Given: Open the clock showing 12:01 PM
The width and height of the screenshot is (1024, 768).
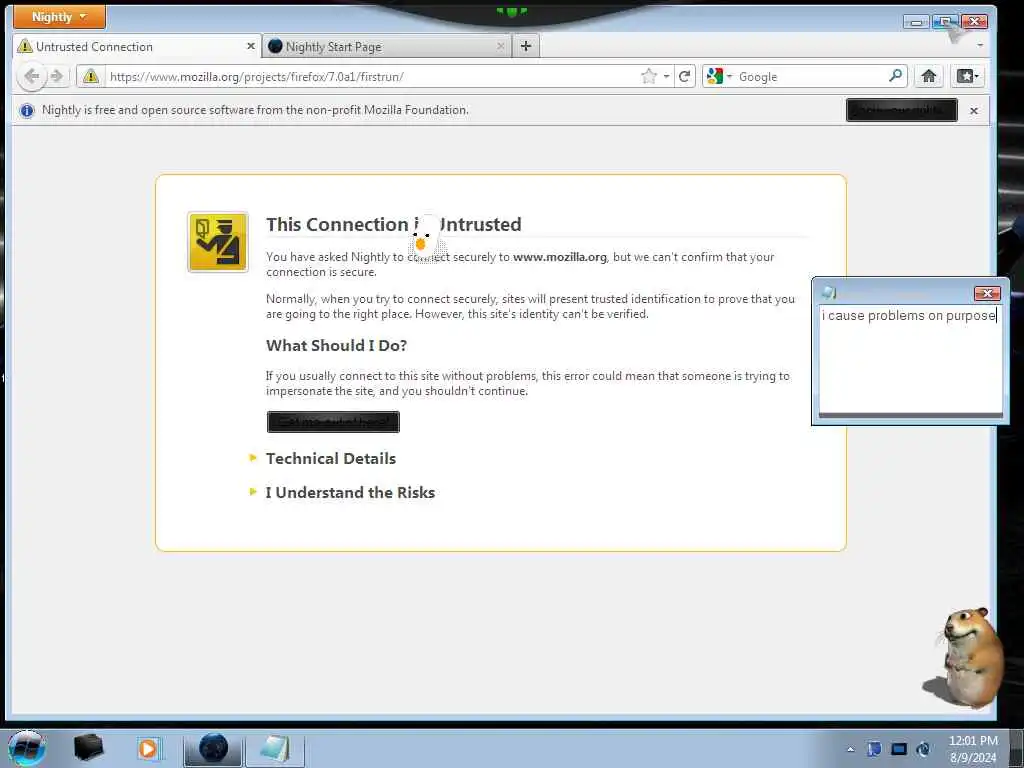Looking at the screenshot, I should (973, 749).
